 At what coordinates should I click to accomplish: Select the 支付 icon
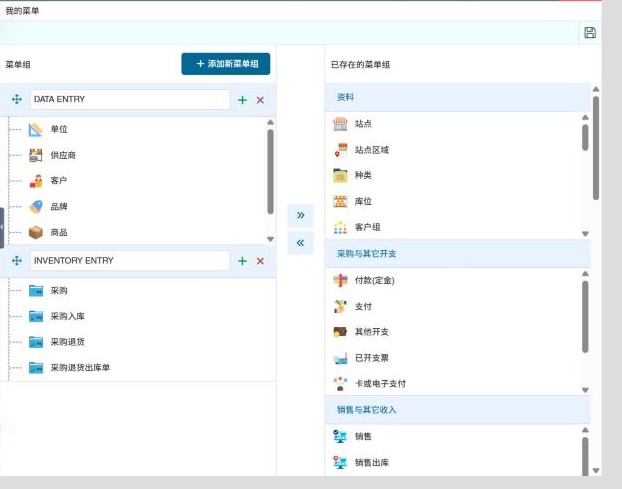pyautogui.click(x=340, y=307)
